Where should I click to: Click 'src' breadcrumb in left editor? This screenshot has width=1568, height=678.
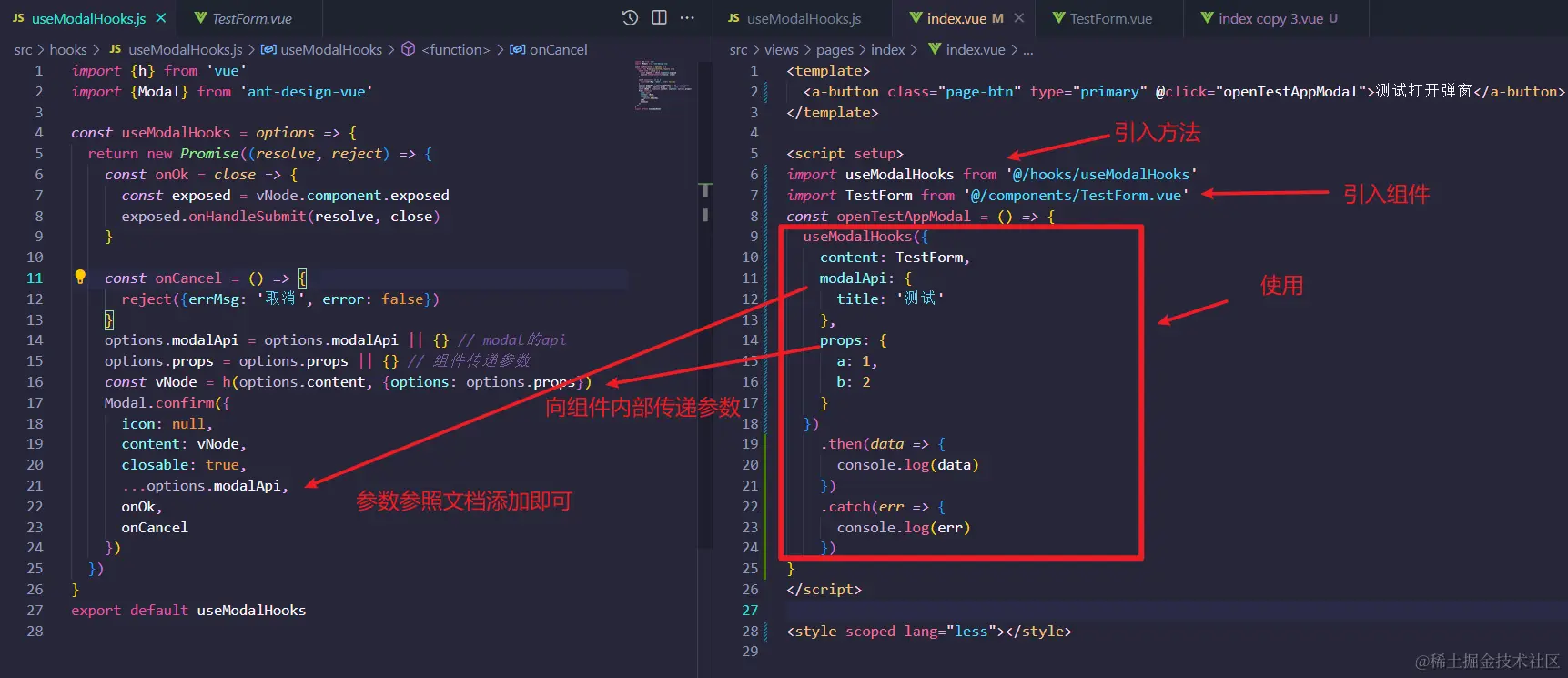(23, 50)
